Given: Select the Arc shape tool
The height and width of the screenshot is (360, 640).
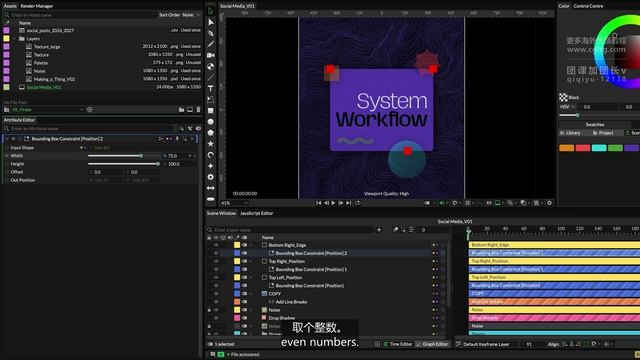Looking at the screenshot, I should [x=211, y=155].
